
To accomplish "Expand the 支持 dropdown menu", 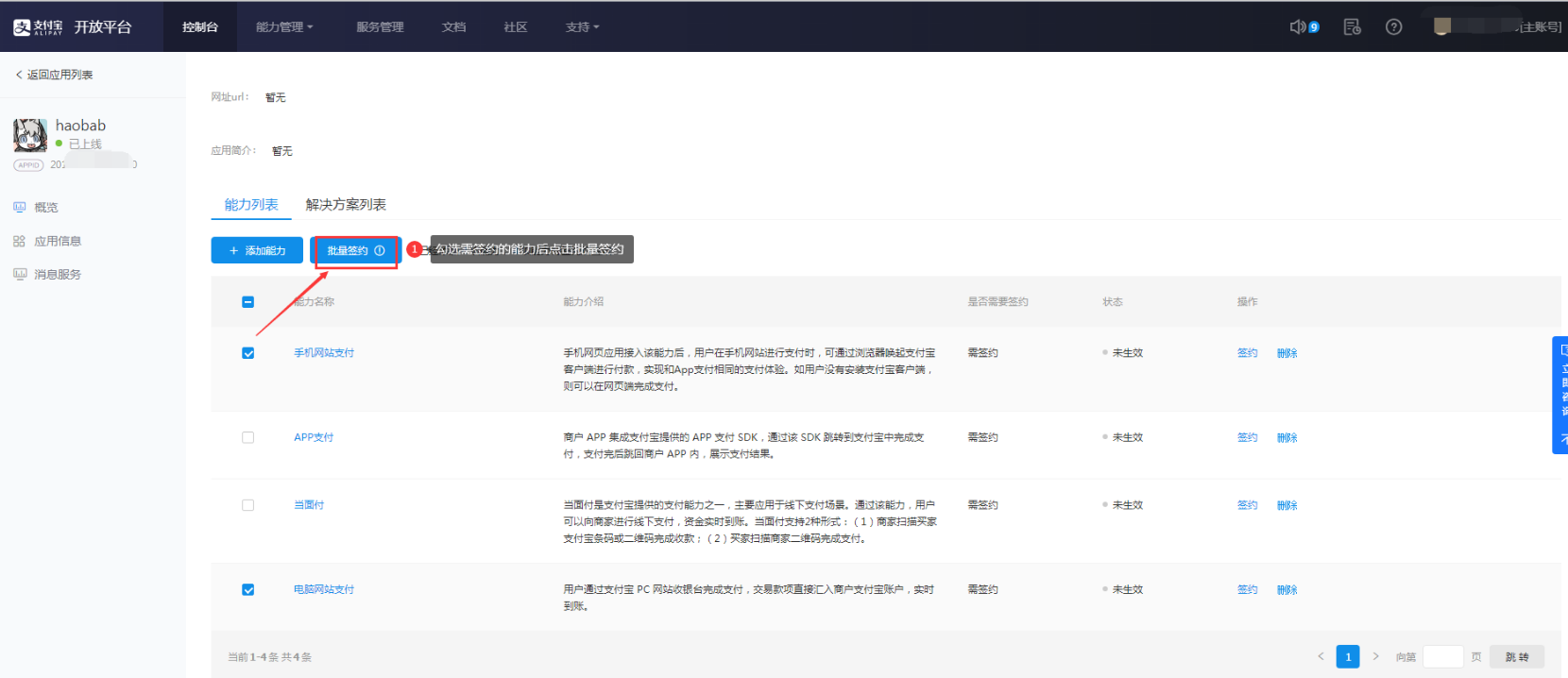I will pyautogui.click(x=582, y=27).
